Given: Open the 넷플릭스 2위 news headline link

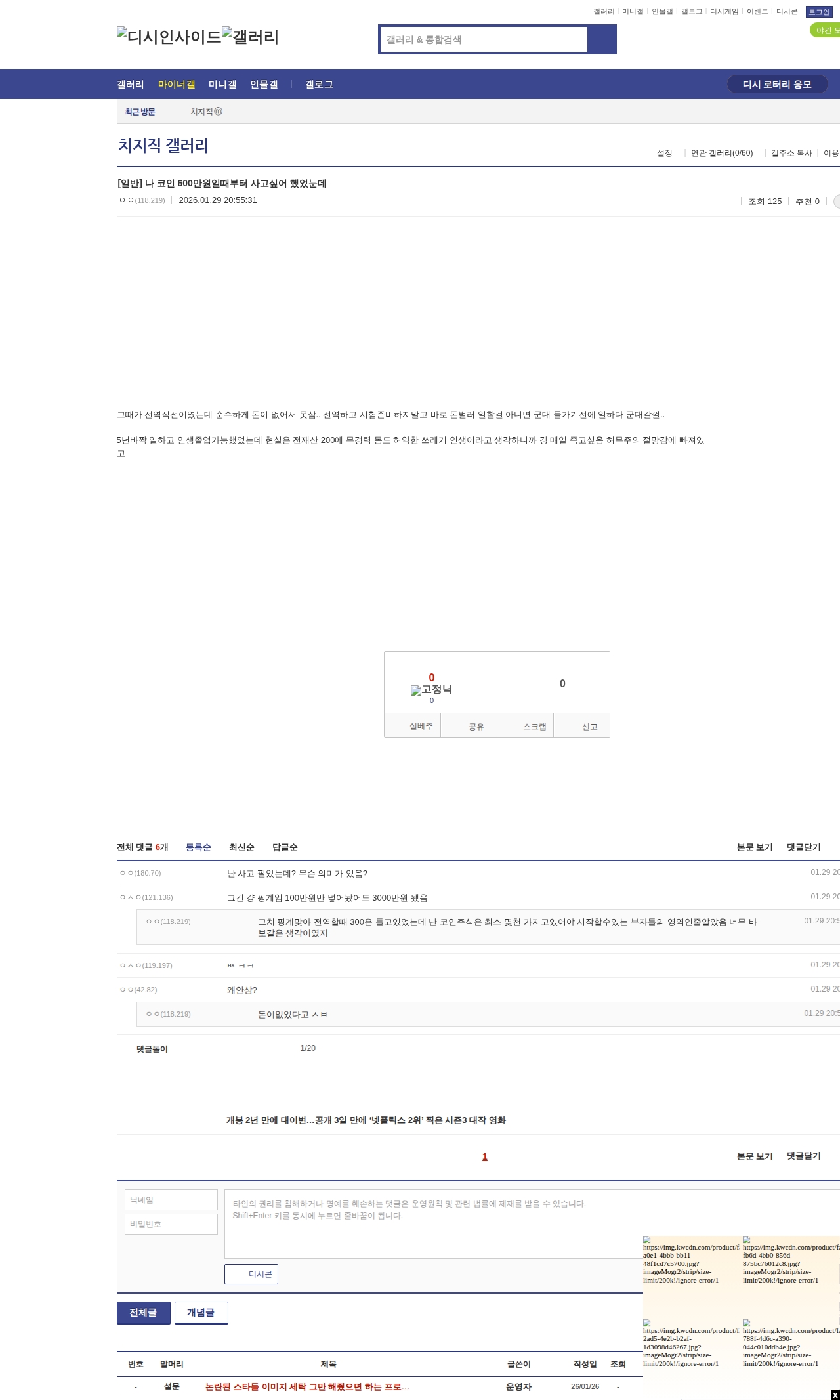Looking at the screenshot, I should pyautogui.click(x=366, y=1120).
